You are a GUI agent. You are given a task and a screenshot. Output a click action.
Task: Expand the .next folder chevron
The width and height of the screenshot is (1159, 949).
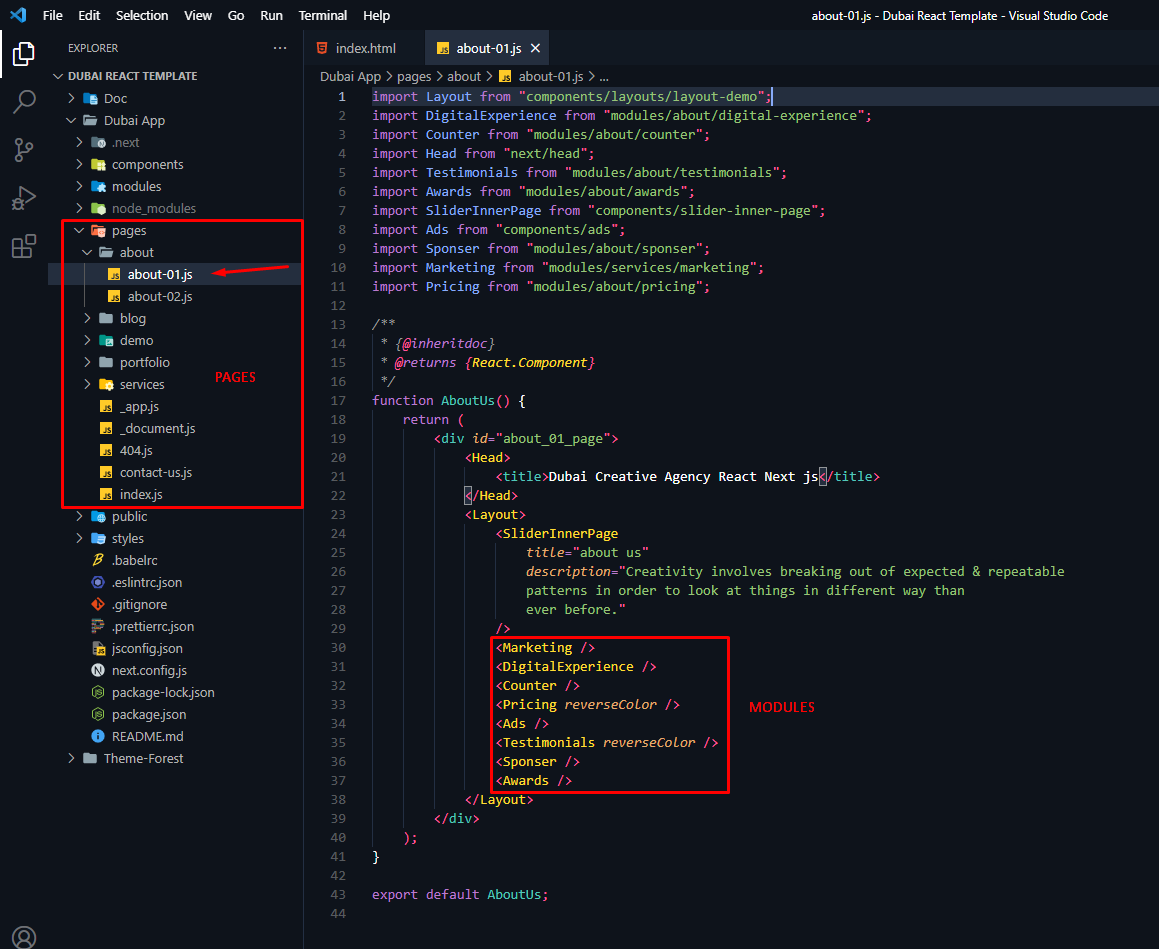coord(79,142)
